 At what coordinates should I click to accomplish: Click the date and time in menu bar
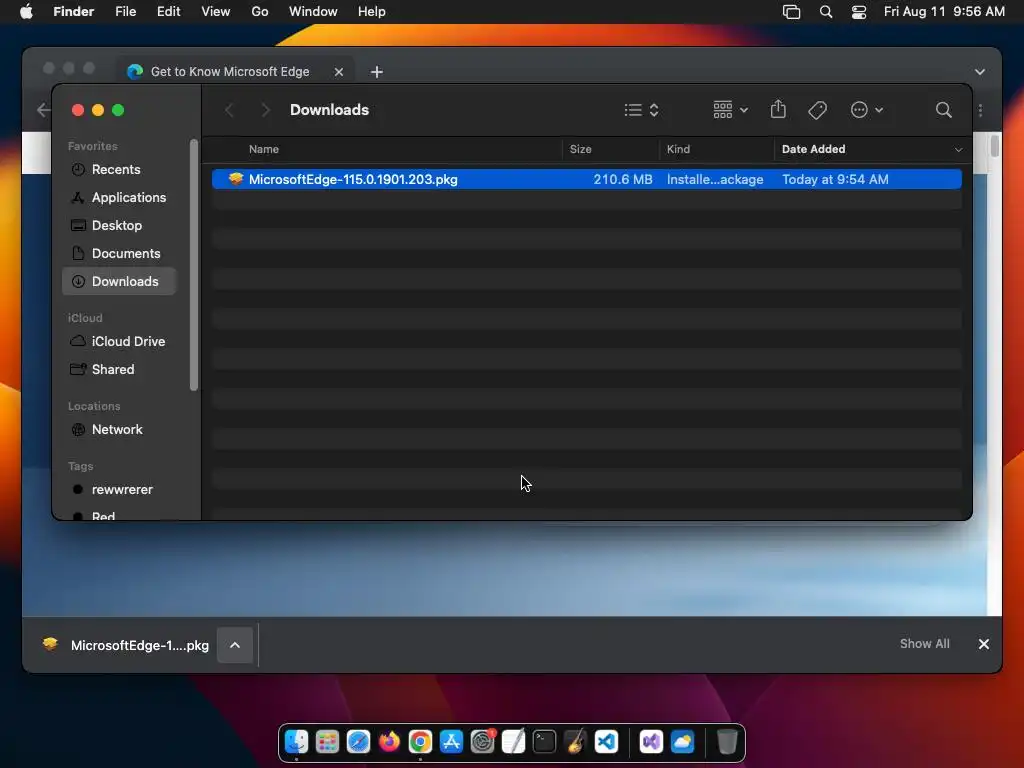(x=944, y=12)
